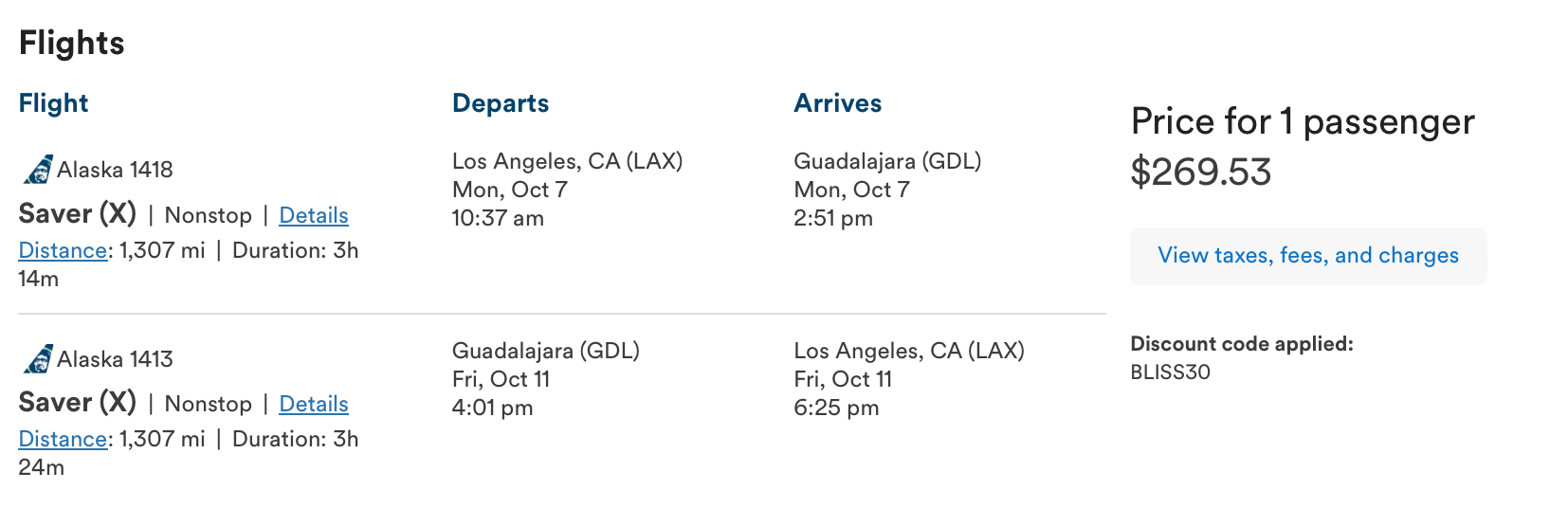Click the Flights heading

71,43
